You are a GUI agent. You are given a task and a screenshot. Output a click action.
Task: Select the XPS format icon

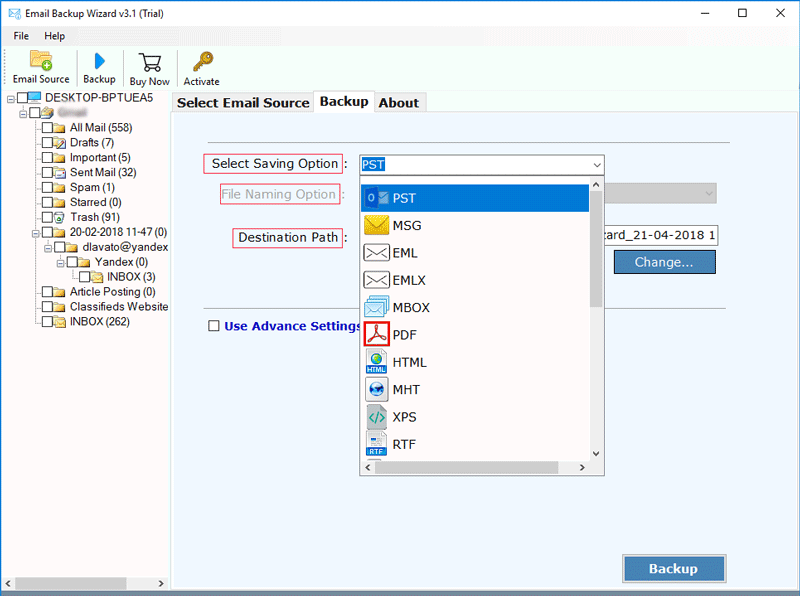pos(376,417)
